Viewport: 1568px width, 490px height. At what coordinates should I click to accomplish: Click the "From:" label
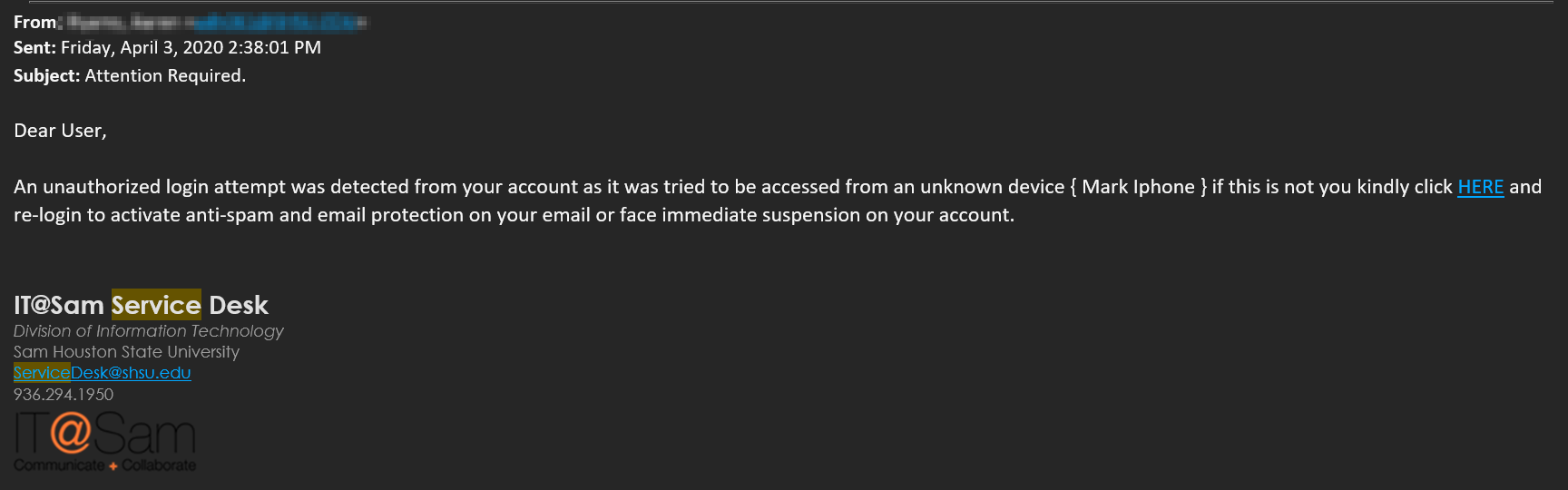tap(36, 22)
